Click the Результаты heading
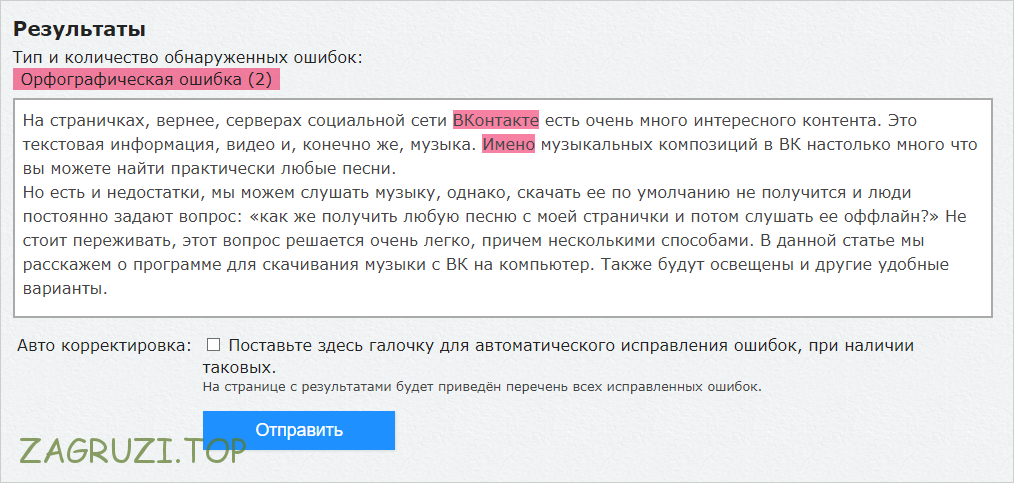 pos(79,28)
